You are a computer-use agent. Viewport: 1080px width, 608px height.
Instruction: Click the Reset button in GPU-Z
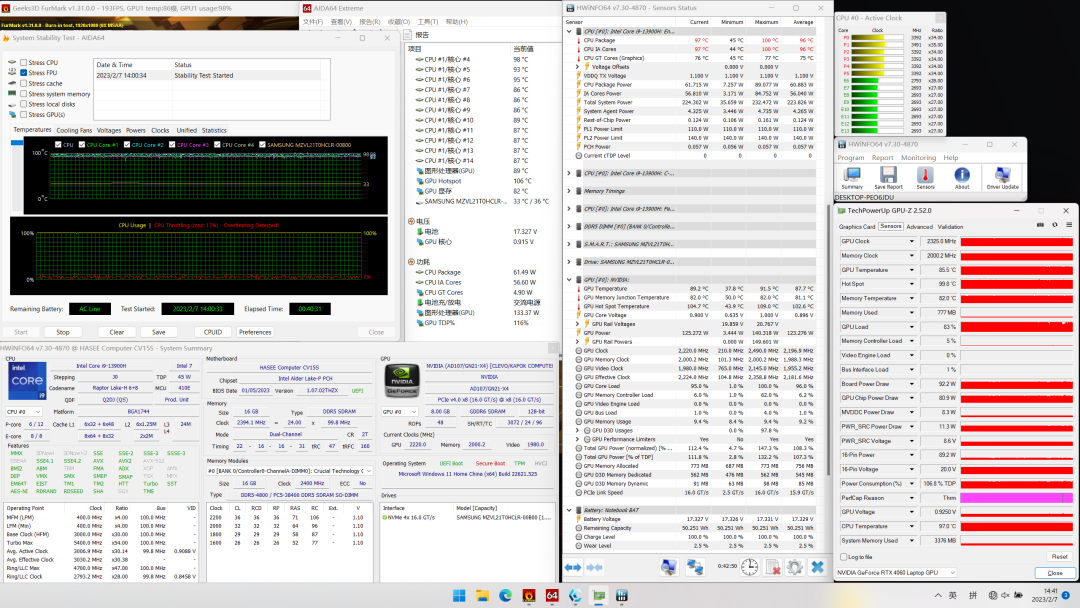1059,556
